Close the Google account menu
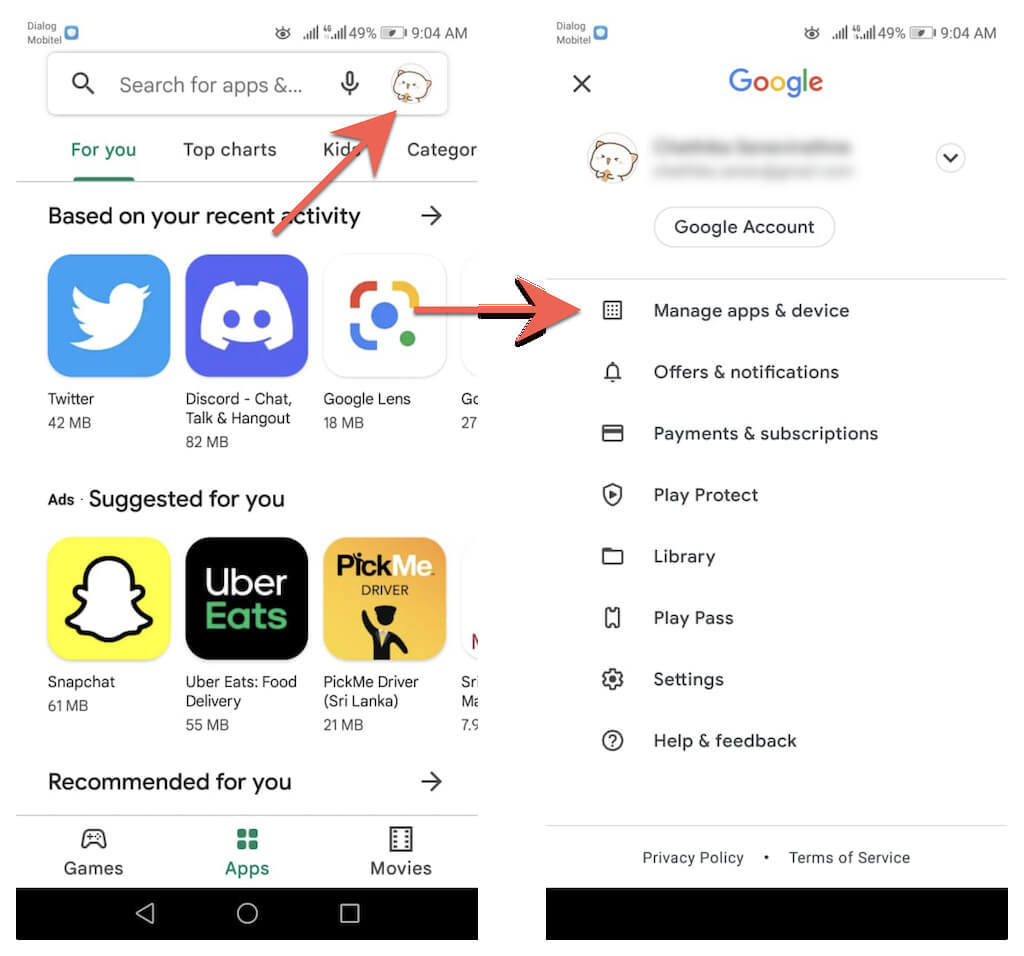 pyautogui.click(x=581, y=84)
